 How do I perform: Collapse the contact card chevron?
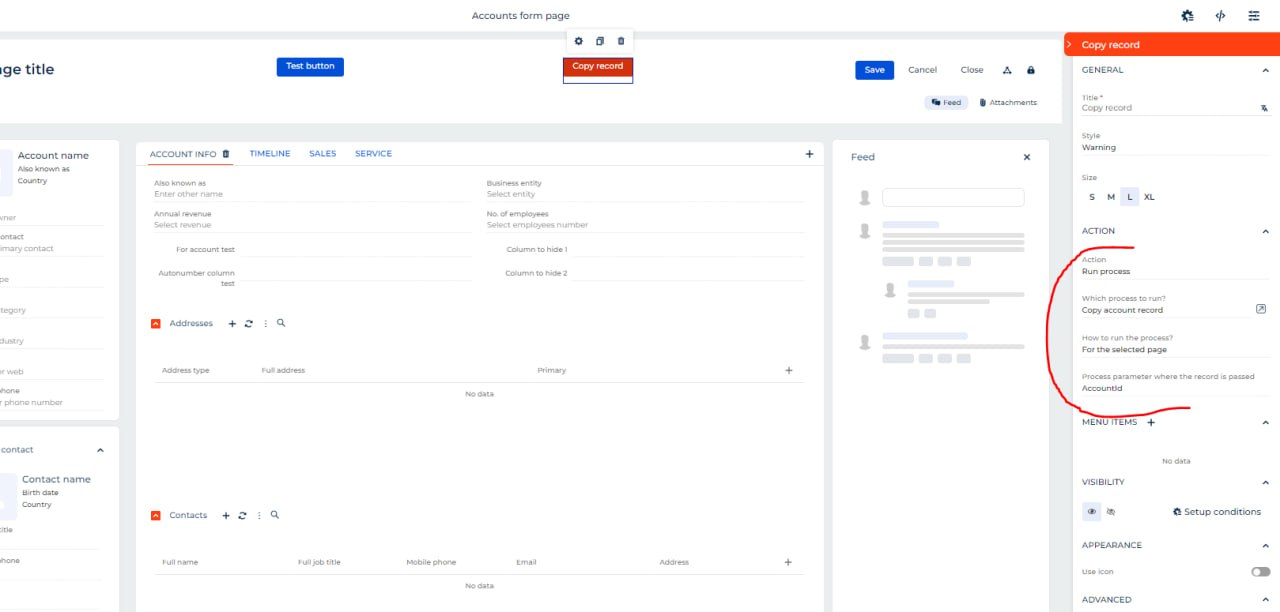tap(100, 450)
